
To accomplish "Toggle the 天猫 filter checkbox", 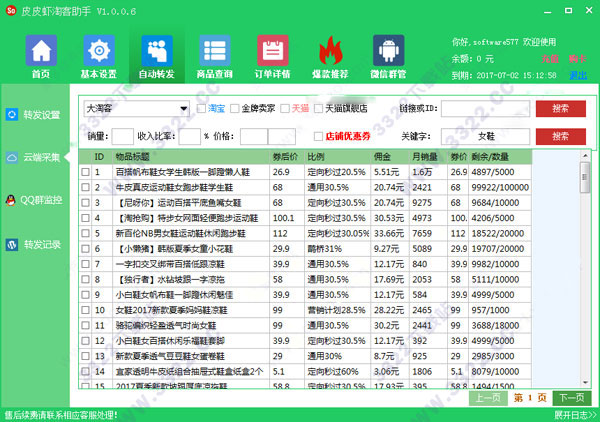I will pos(285,109).
